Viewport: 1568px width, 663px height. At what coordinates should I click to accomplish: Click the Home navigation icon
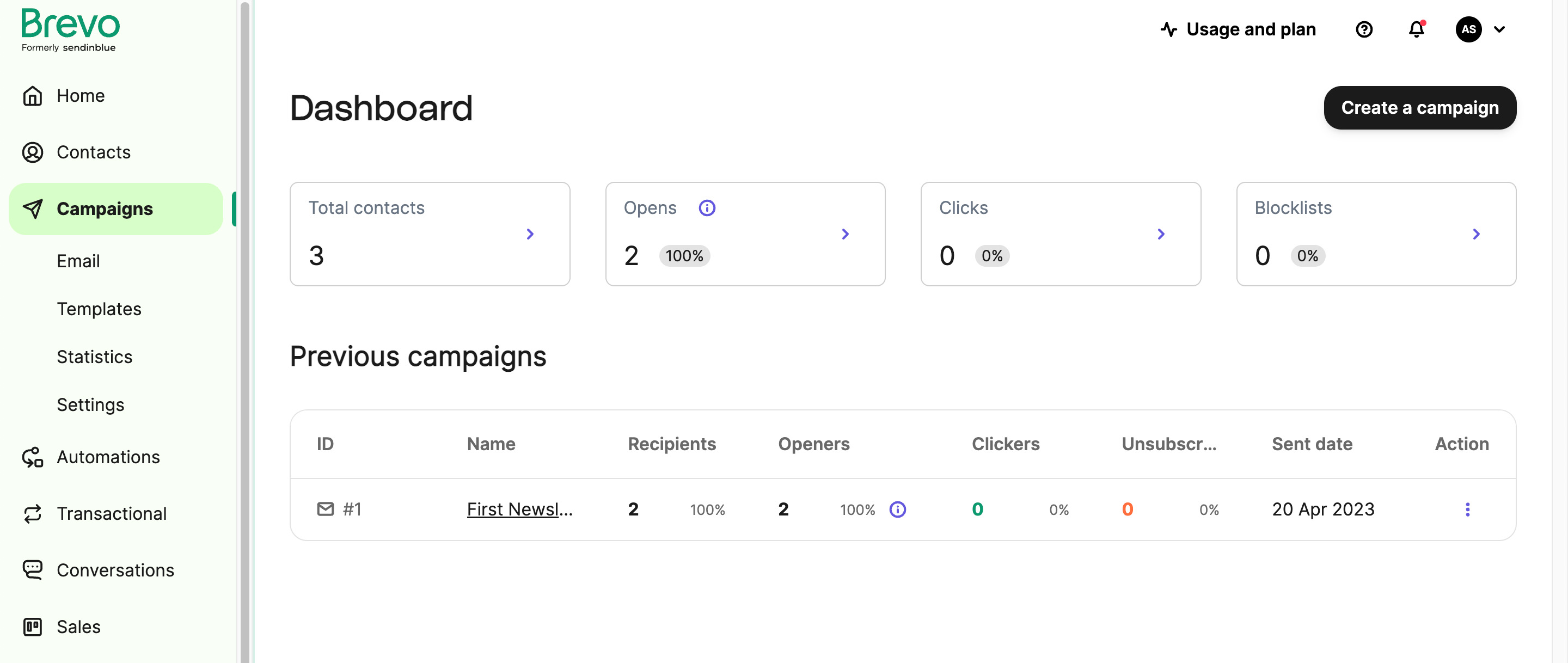(x=34, y=95)
